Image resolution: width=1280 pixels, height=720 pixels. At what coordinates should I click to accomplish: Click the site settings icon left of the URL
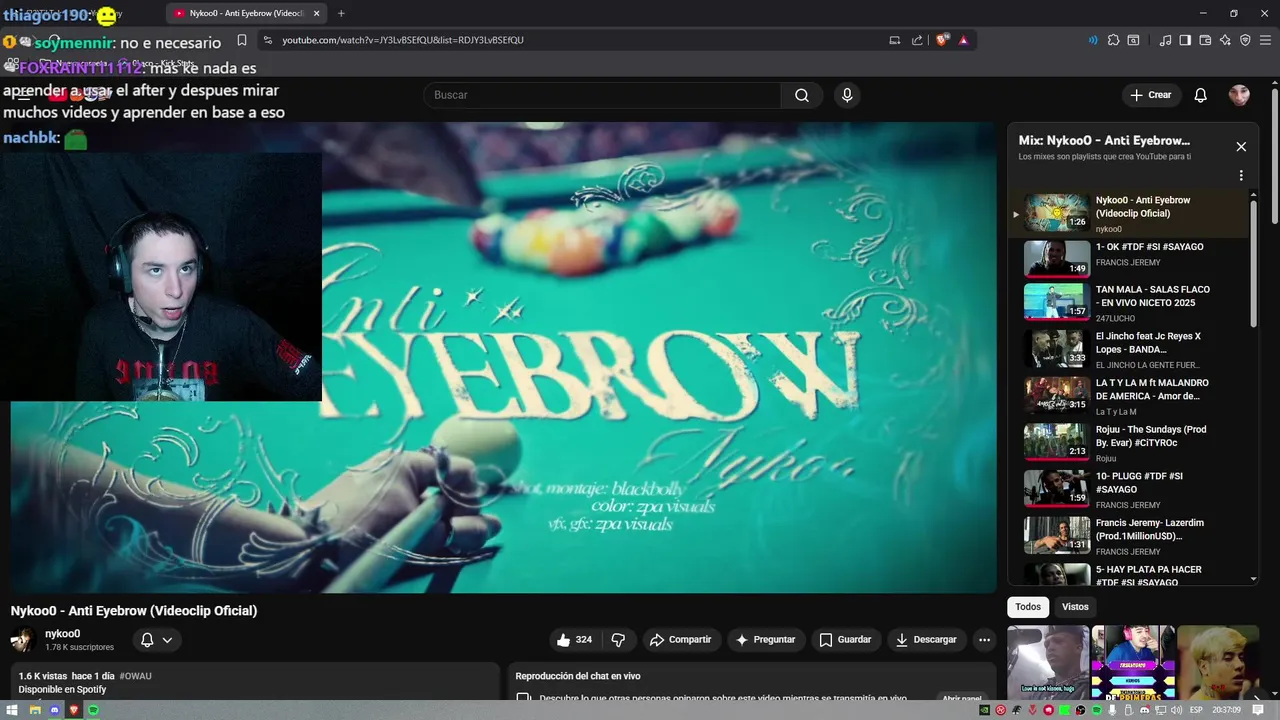[x=267, y=40]
